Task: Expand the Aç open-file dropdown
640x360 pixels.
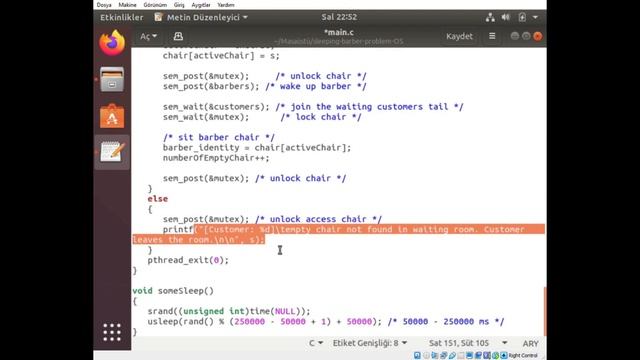Action: click(148, 36)
